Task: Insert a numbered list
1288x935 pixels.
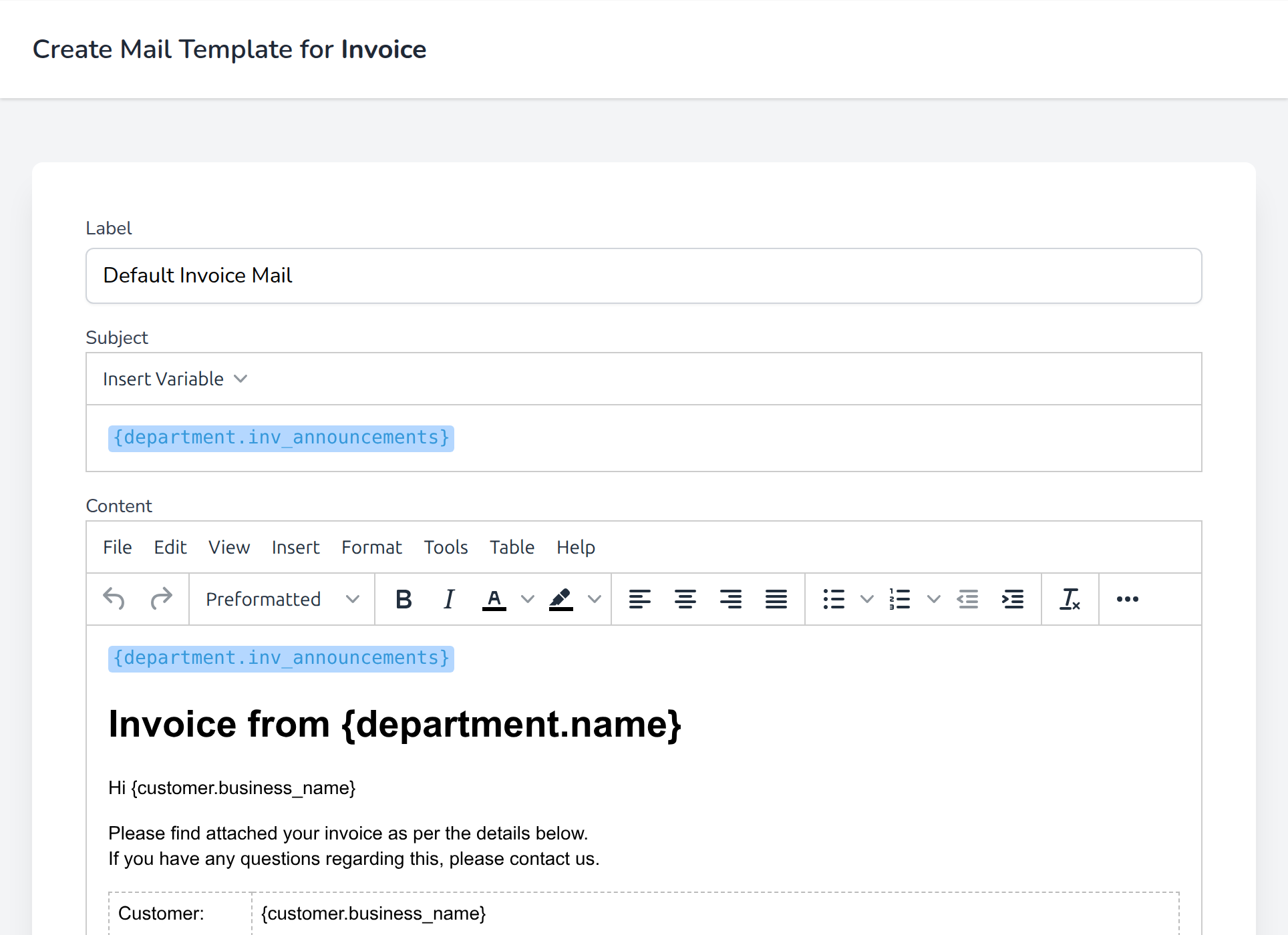Action: click(901, 599)
